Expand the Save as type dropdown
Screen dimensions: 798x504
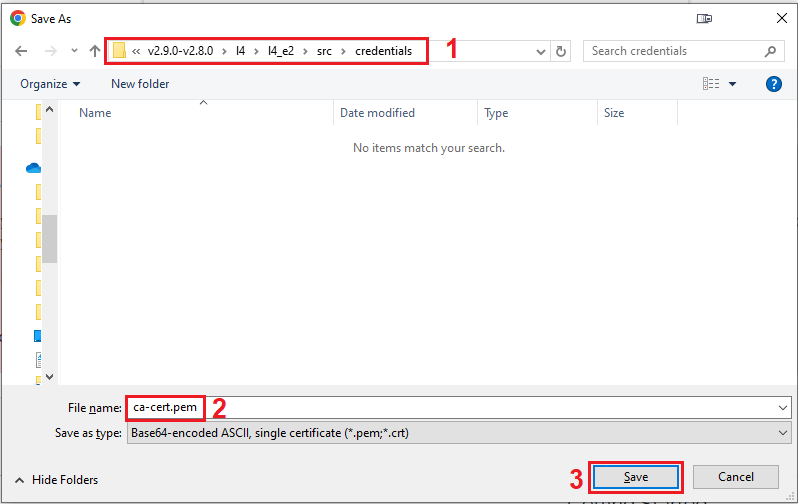tap(782, 433)
